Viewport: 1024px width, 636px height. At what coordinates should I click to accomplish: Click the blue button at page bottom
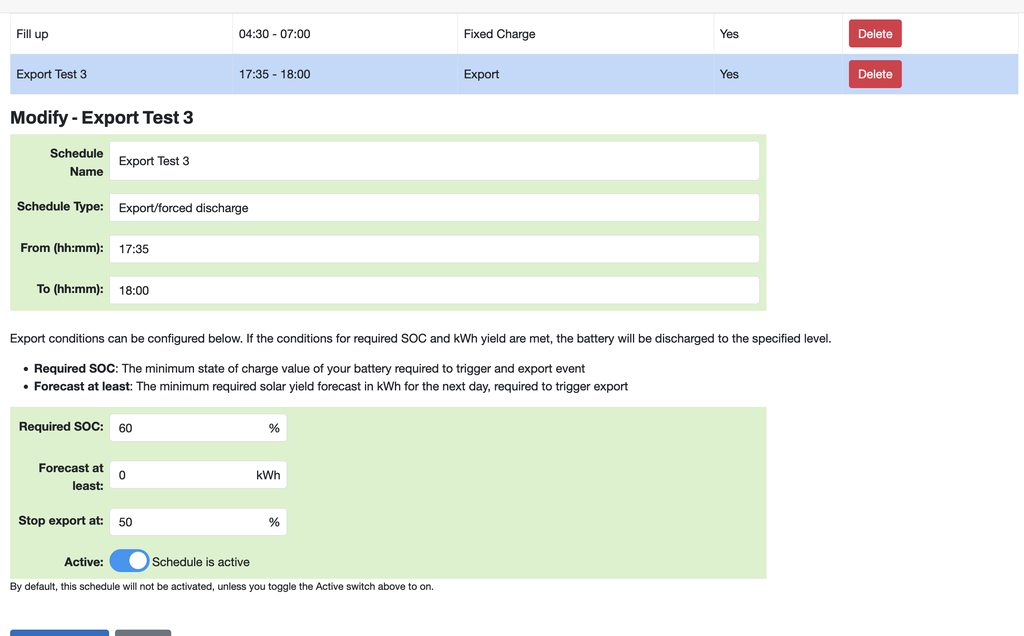pos(59,632)
